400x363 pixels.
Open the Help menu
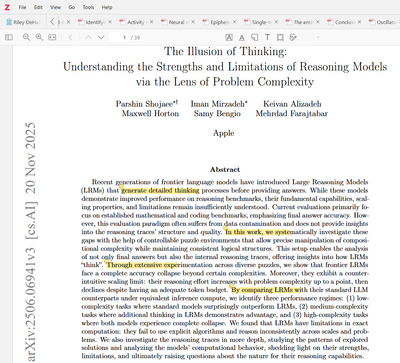point(107,7)
